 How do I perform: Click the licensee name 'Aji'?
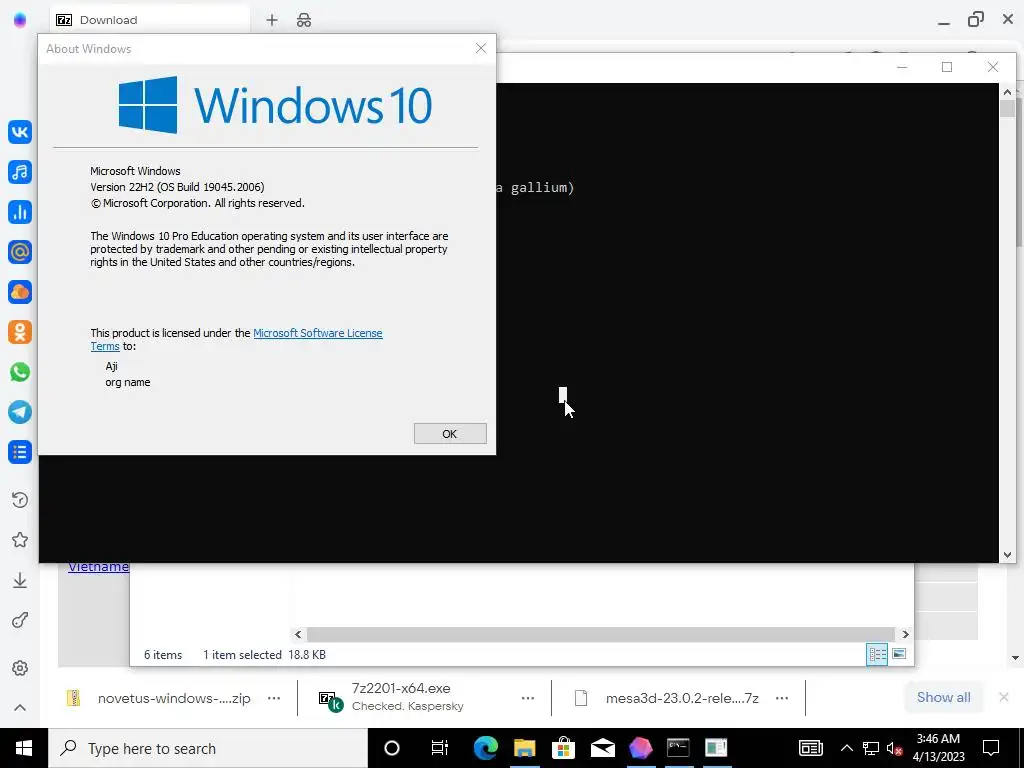click(x=111, y=366)
